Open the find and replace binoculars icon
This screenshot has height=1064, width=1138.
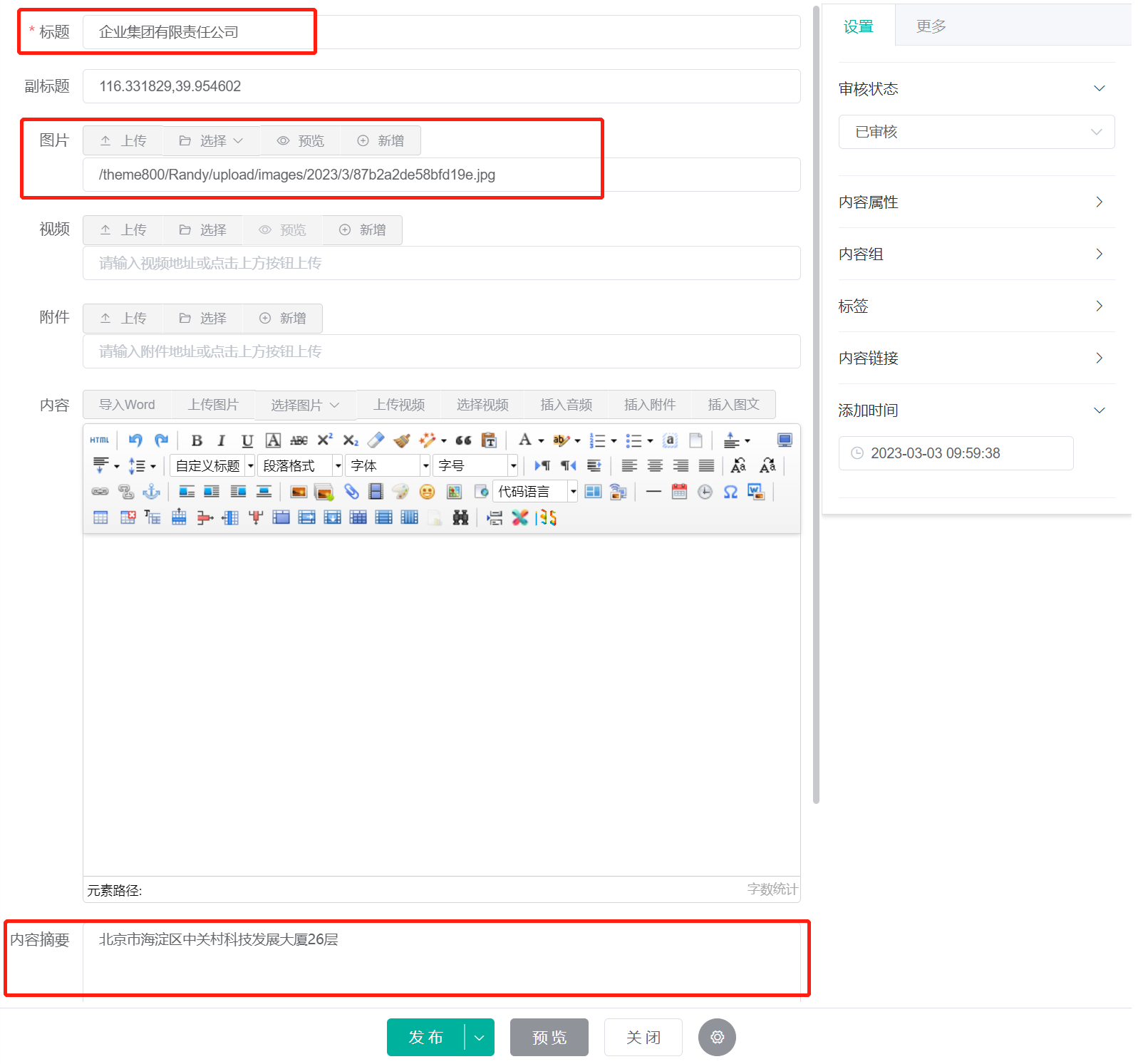tap(460, 518)
